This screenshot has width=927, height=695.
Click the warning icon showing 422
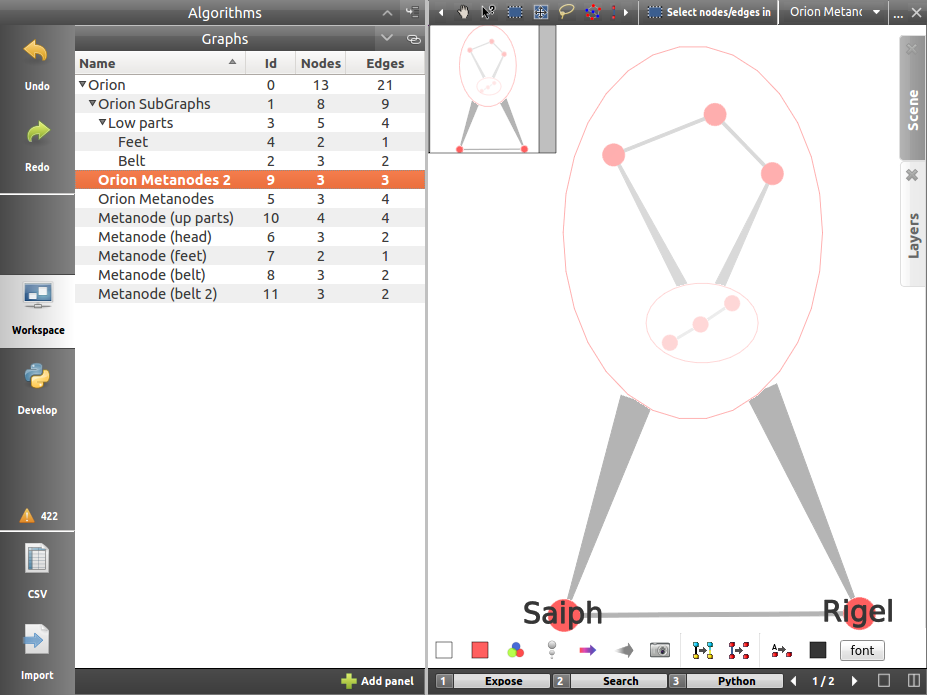point(28,516)
